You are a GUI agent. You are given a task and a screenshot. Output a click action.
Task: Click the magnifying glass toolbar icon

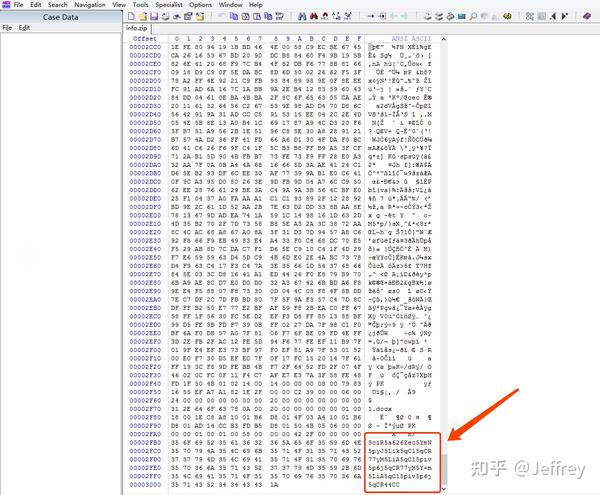click(x=473, y=16)
